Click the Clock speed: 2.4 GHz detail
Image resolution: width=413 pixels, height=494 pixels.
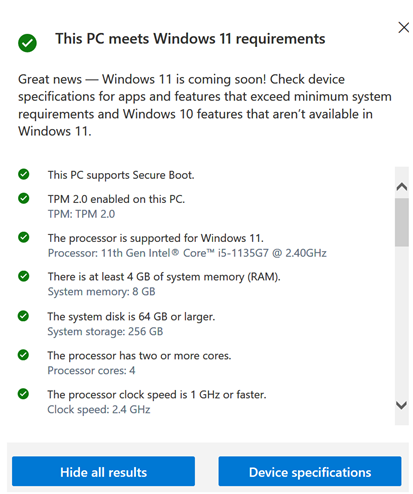pyautogui.click(x=99, y=409)
